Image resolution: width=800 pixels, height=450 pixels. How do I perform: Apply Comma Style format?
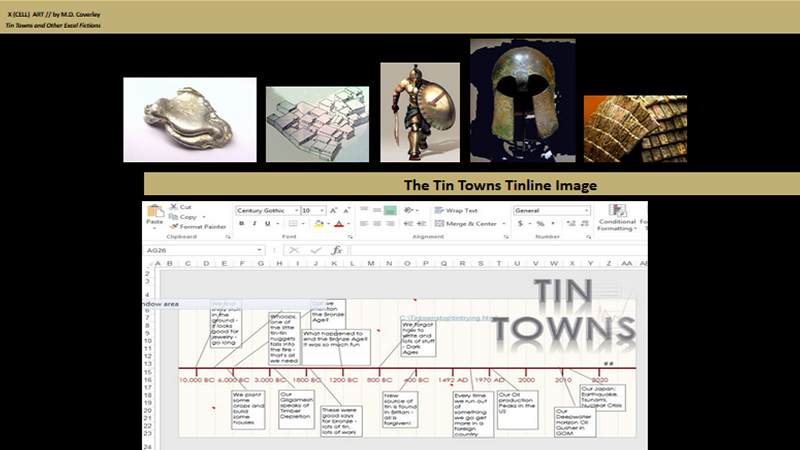click(x=553, y=223)
